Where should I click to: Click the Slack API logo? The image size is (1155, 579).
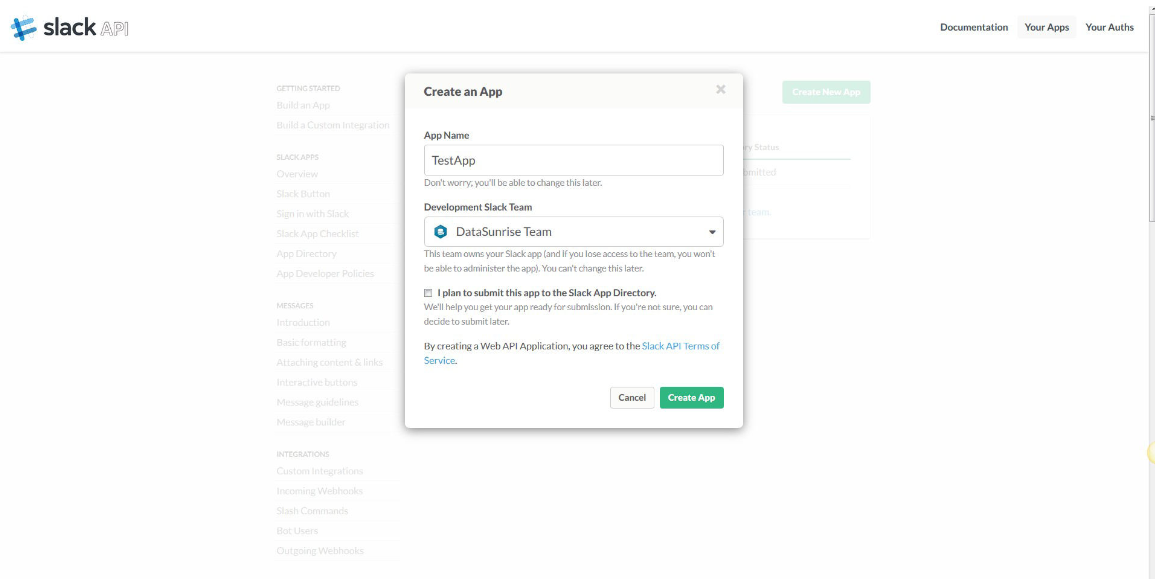pyautogui.click(x=70, y=27)
